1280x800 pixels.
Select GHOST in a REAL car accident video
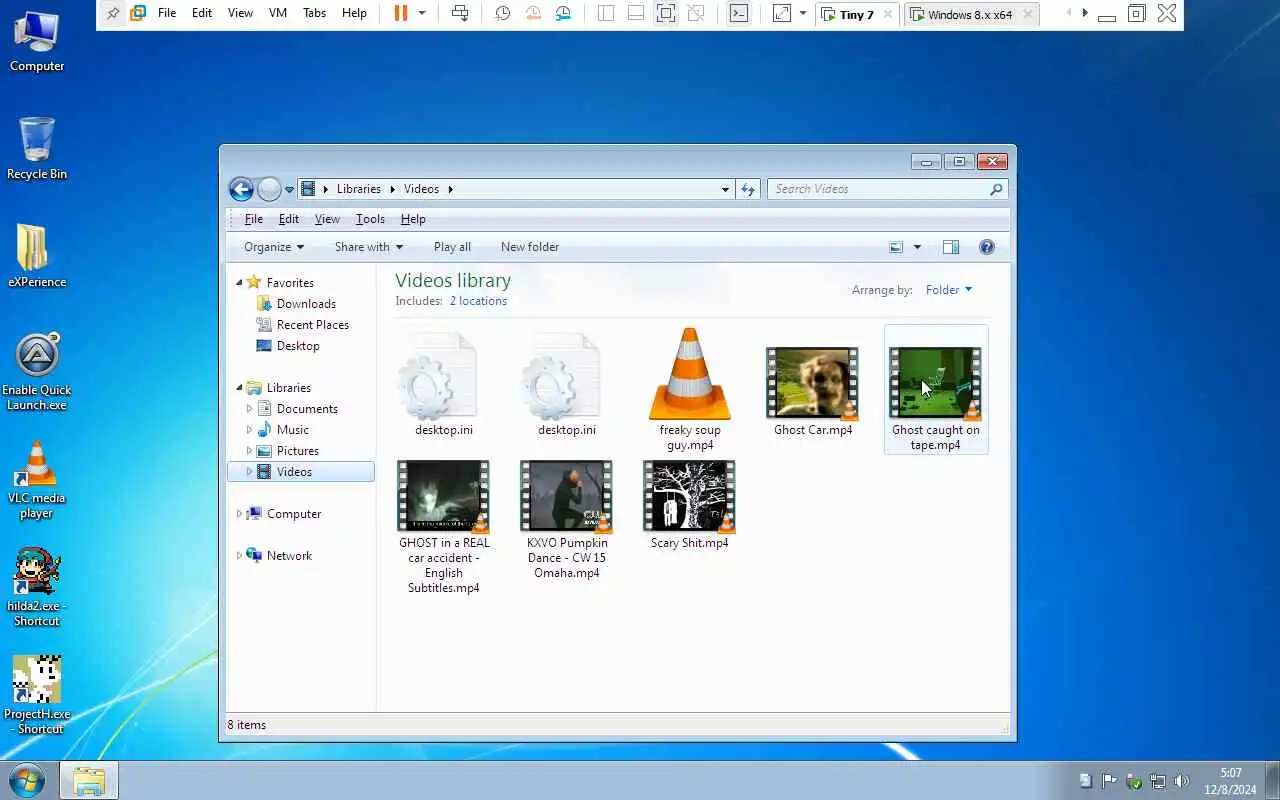pyautogui.click(x=444, y=528)
